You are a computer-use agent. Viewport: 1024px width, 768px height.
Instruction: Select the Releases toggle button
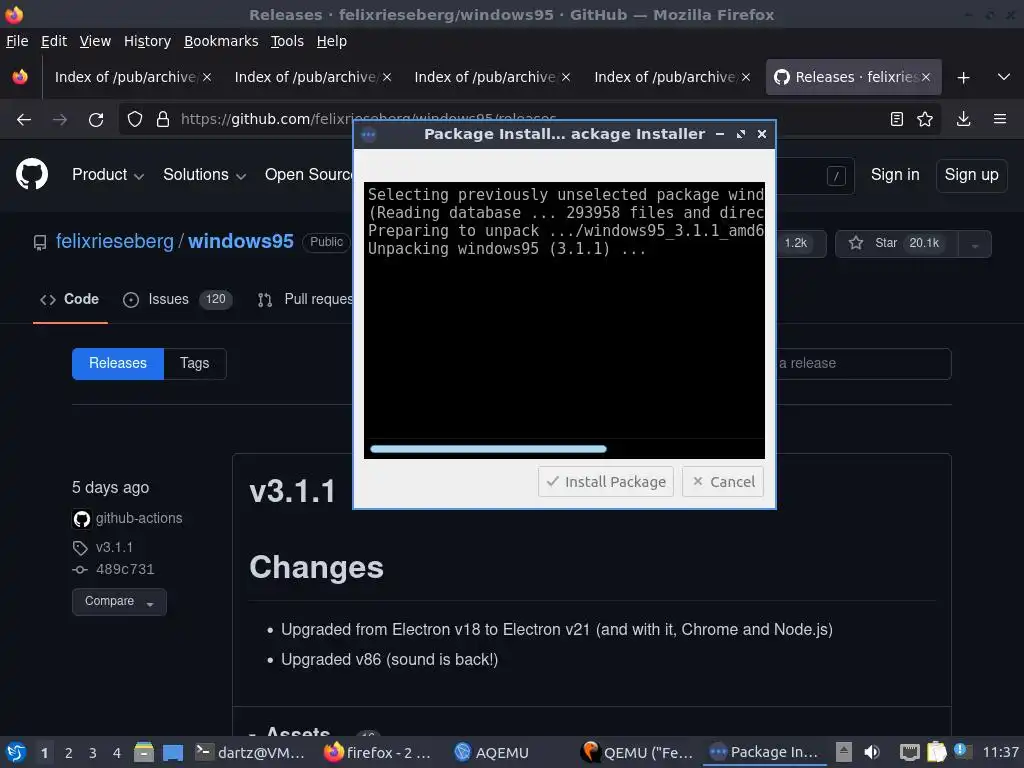click(118, 364)
